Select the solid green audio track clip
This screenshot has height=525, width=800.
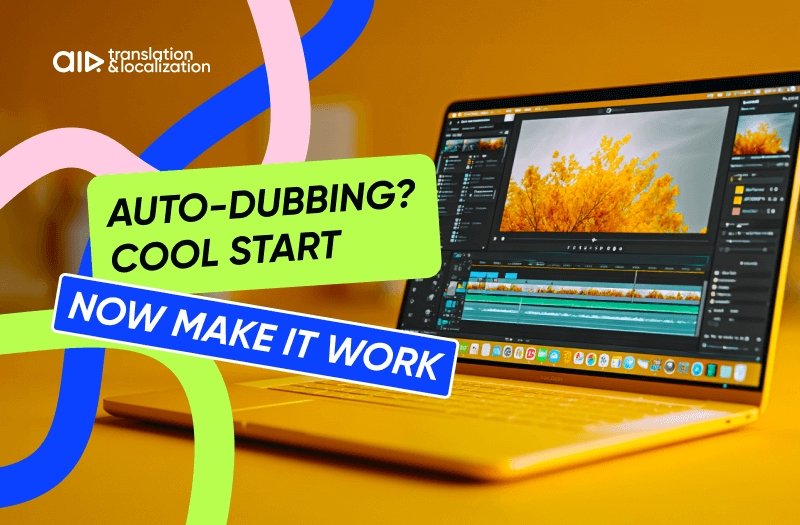582,304
